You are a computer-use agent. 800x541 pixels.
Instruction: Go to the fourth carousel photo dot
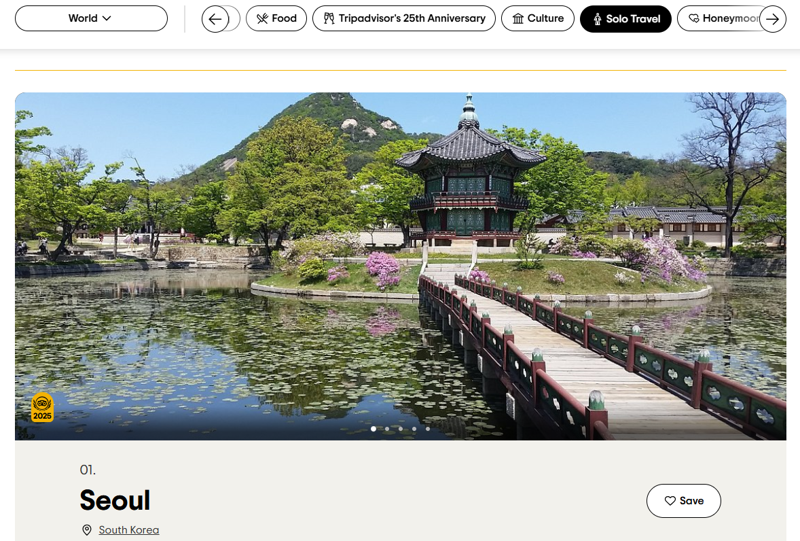pos(414,429)
